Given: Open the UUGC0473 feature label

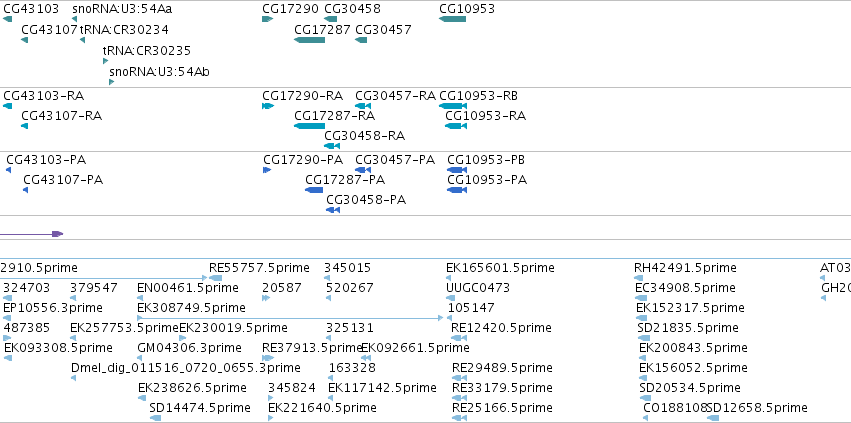Looking at the screenshot, I should [478, 287].
